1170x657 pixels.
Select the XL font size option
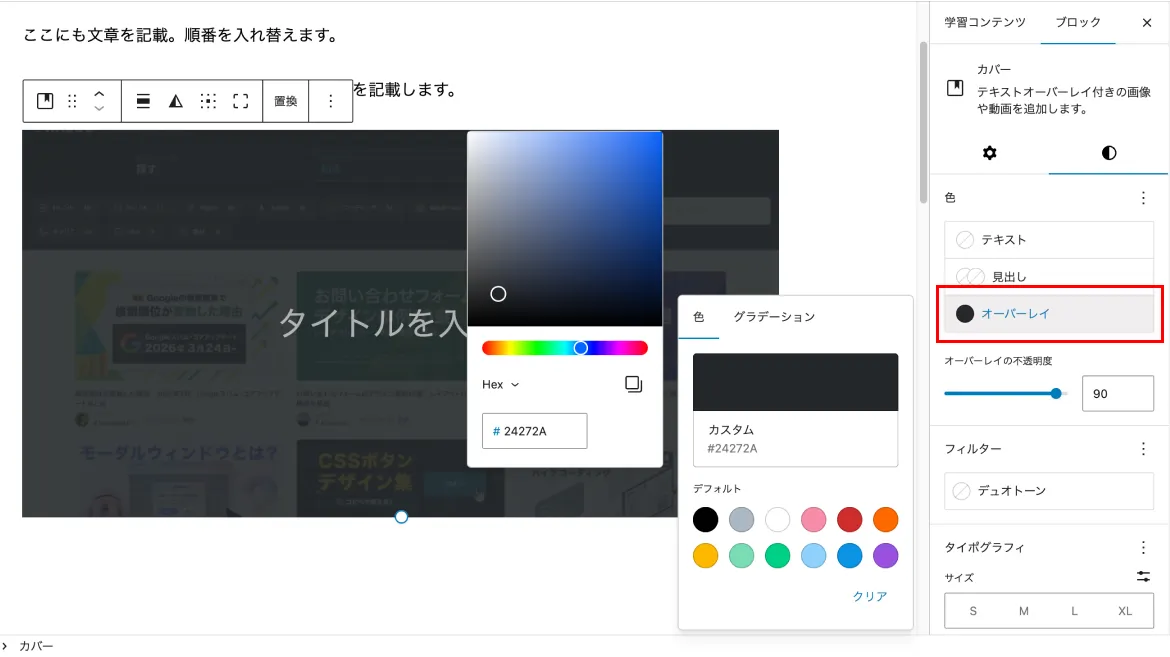pyautogui.click(x=1125, y=611)
